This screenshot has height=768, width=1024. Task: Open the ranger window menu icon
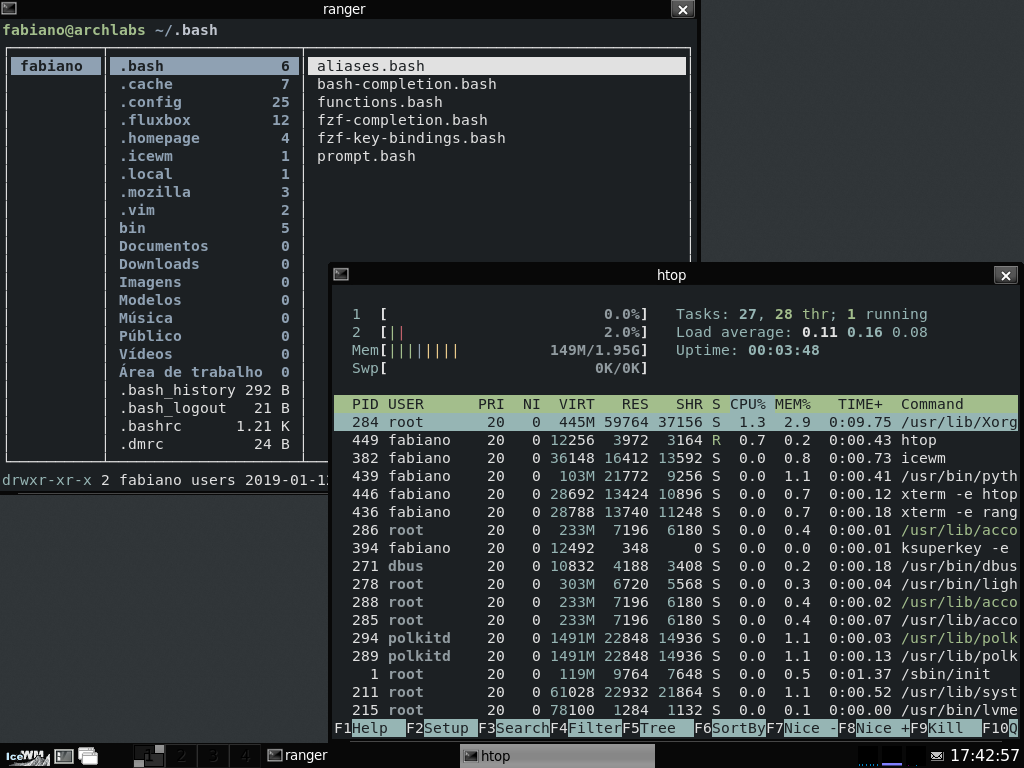[x=8, y=8]
